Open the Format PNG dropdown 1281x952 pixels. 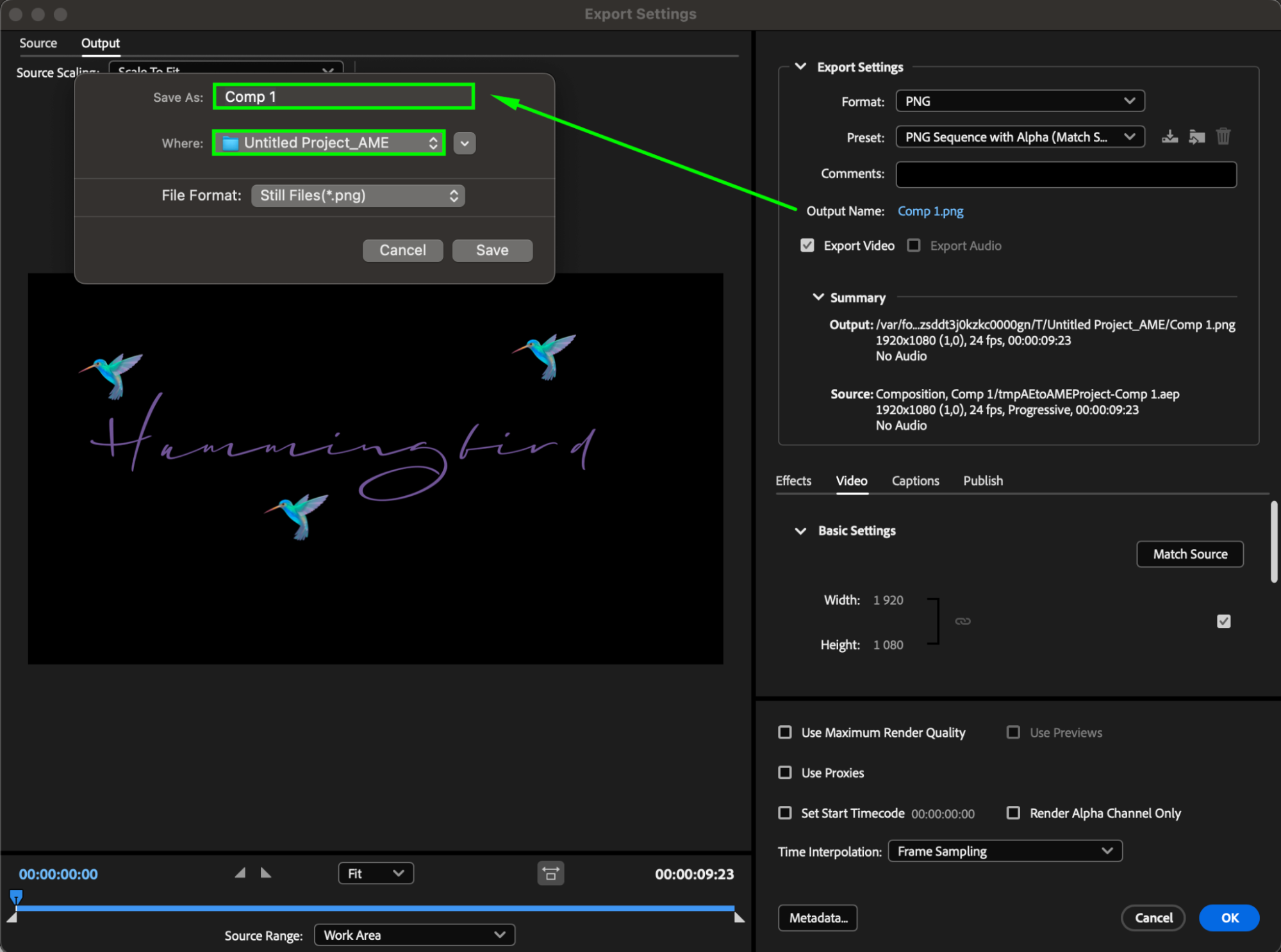pos(1020,101)
